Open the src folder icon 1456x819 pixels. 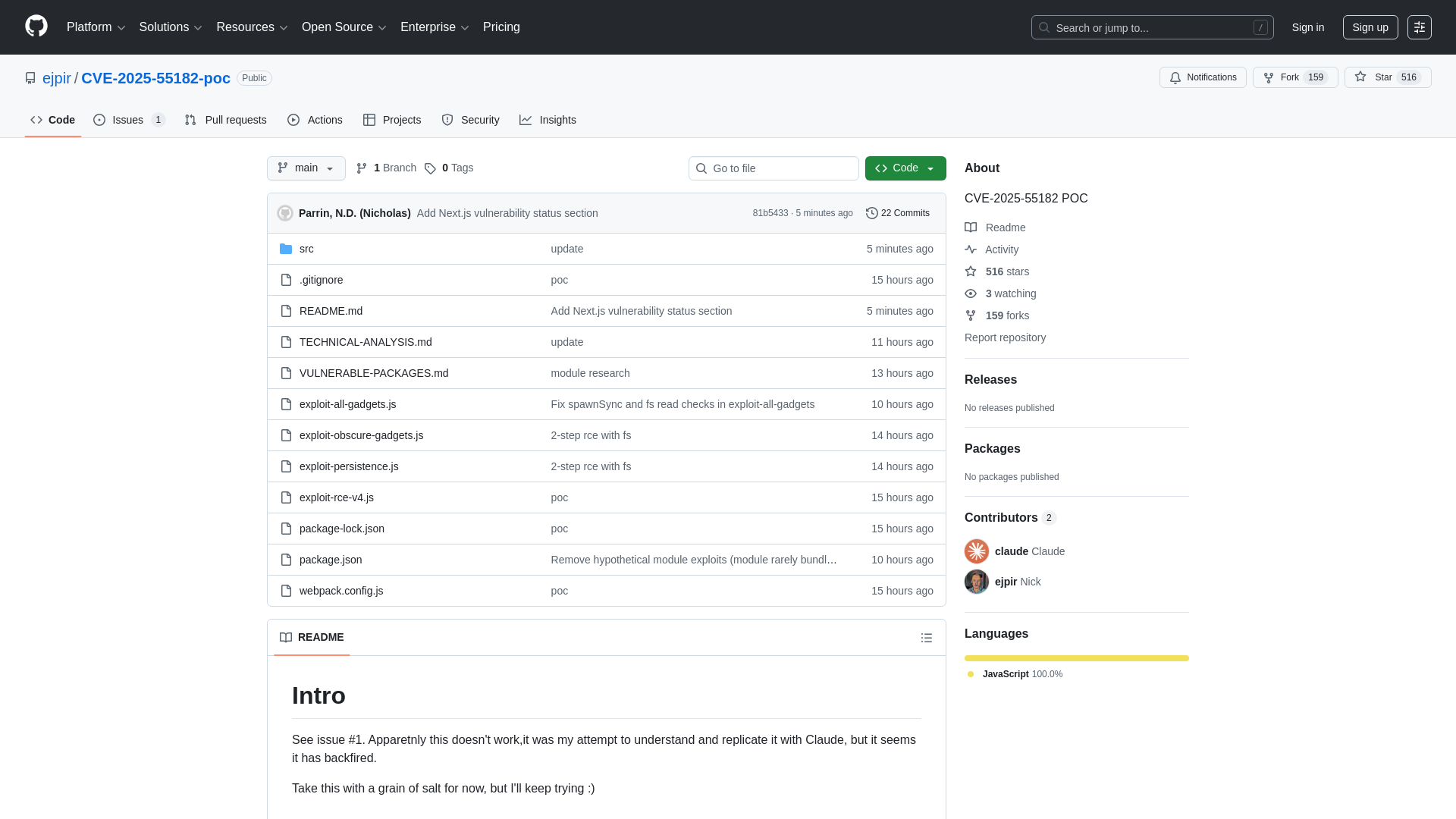click(x=286, y=248)
